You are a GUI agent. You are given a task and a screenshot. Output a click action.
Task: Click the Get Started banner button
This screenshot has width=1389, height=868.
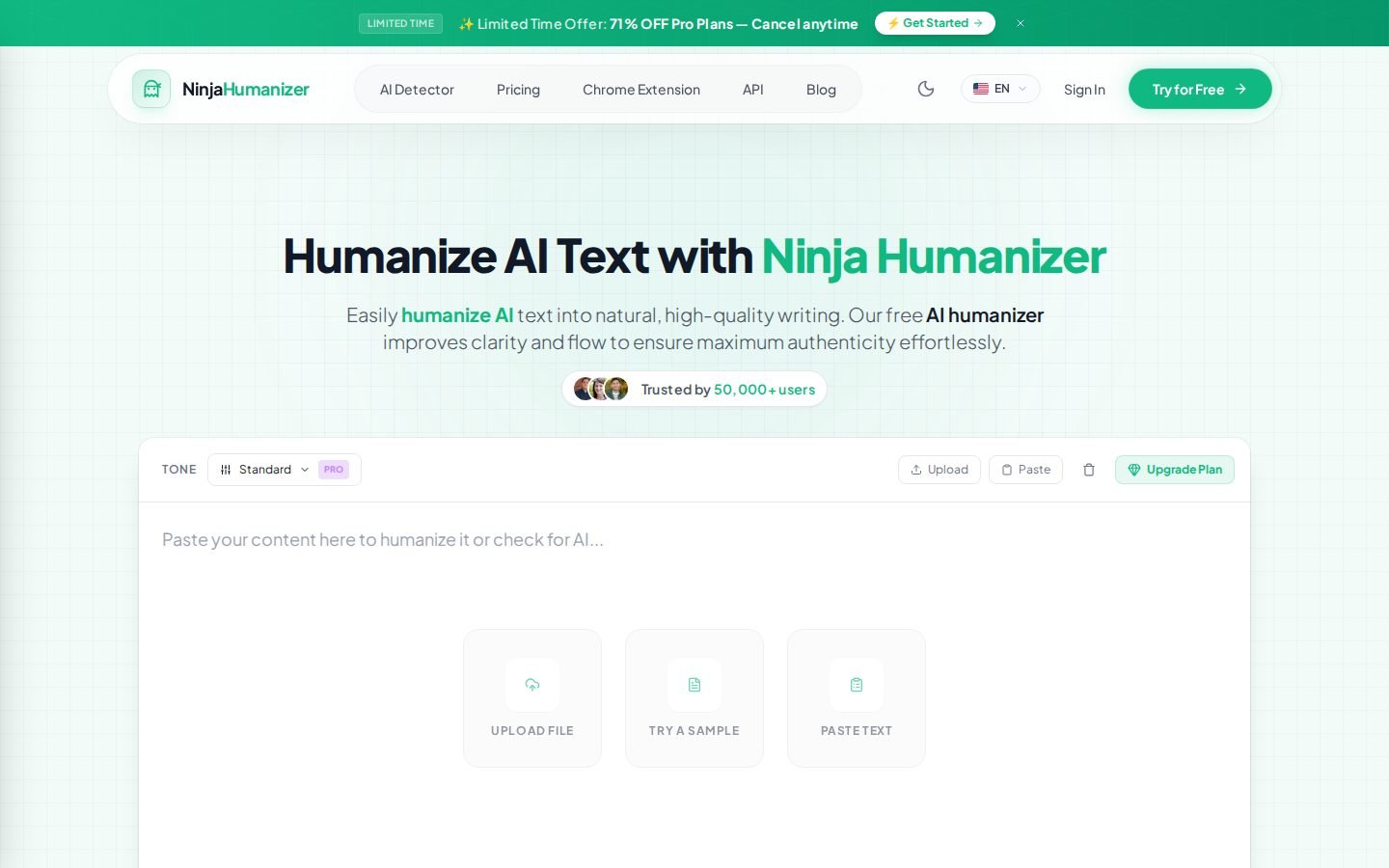tap(935, 23)
